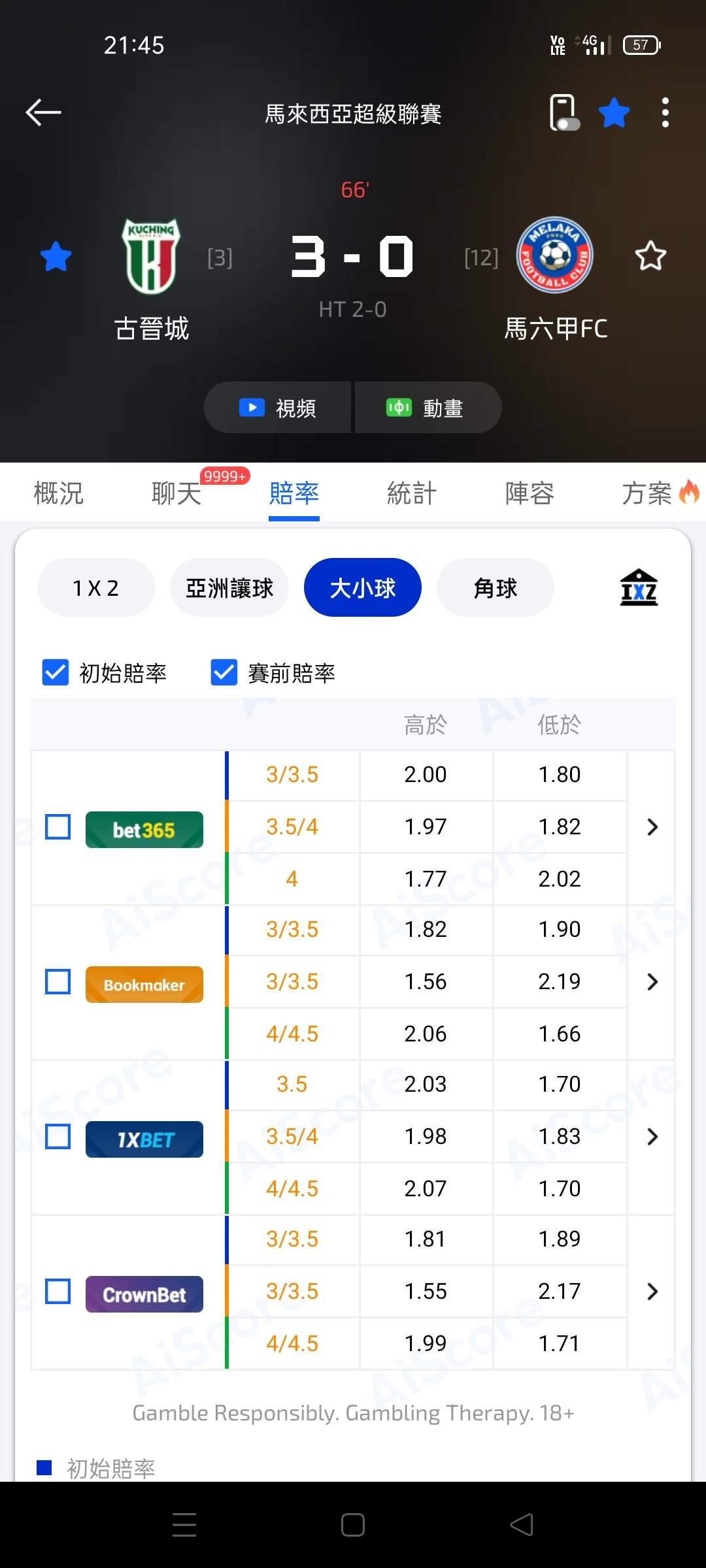The image size is (706, 1568).
Task: Expand 1XBET odds details chevron
Action: [x=652, y=1136]
